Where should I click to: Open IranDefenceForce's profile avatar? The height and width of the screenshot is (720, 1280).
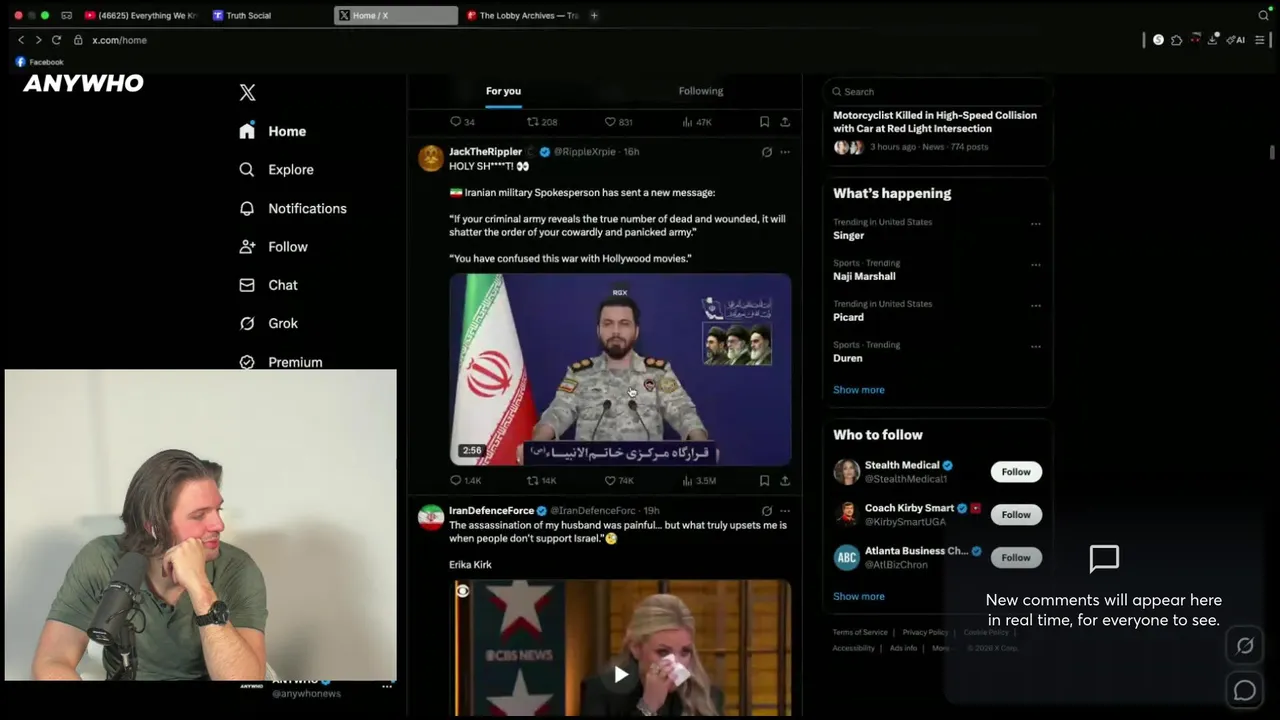click(x=431, y=517)
